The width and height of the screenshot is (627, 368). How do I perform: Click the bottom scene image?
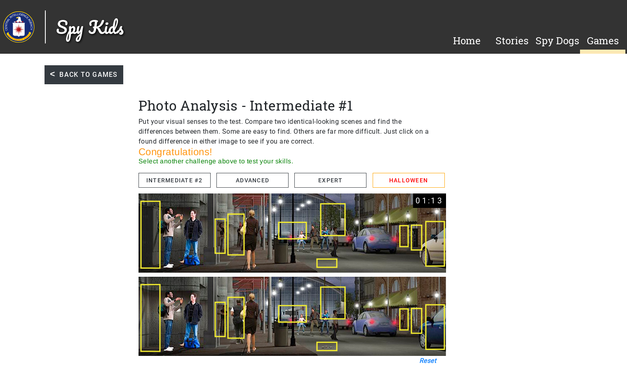pyautogui.click(x=292, y=316)
